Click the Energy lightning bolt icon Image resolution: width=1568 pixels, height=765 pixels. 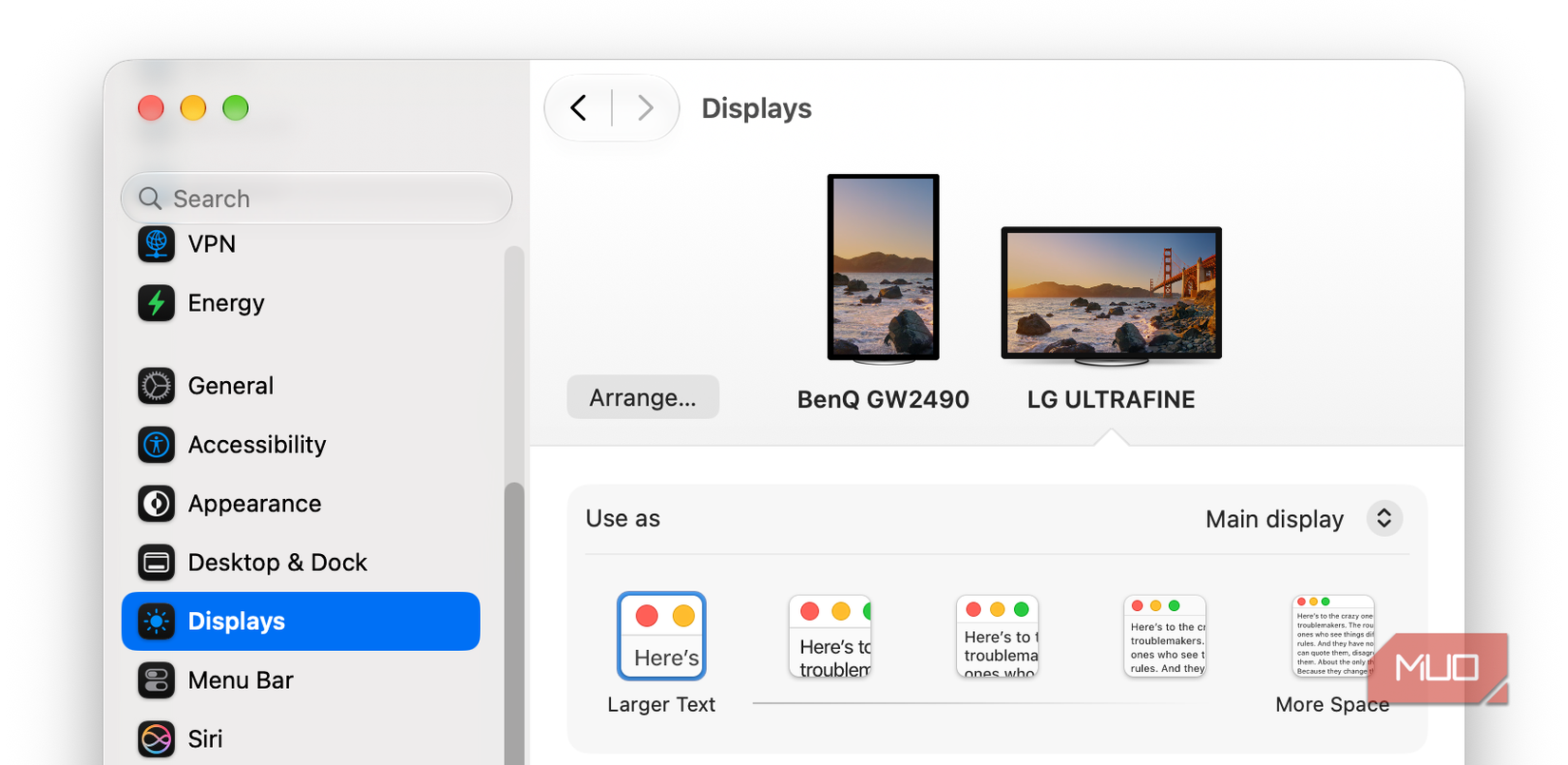point(157,303)
